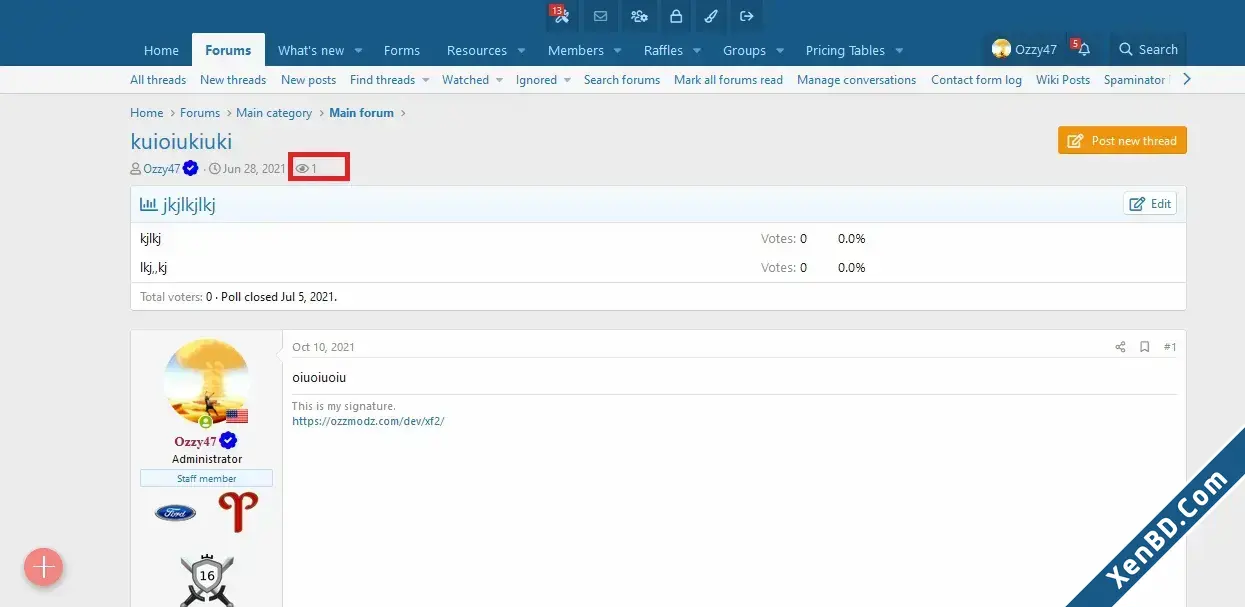The height and width of the screenshot is (607, 1245).
Task: Open Manage conversations link
Action: (x=856, y=80)
